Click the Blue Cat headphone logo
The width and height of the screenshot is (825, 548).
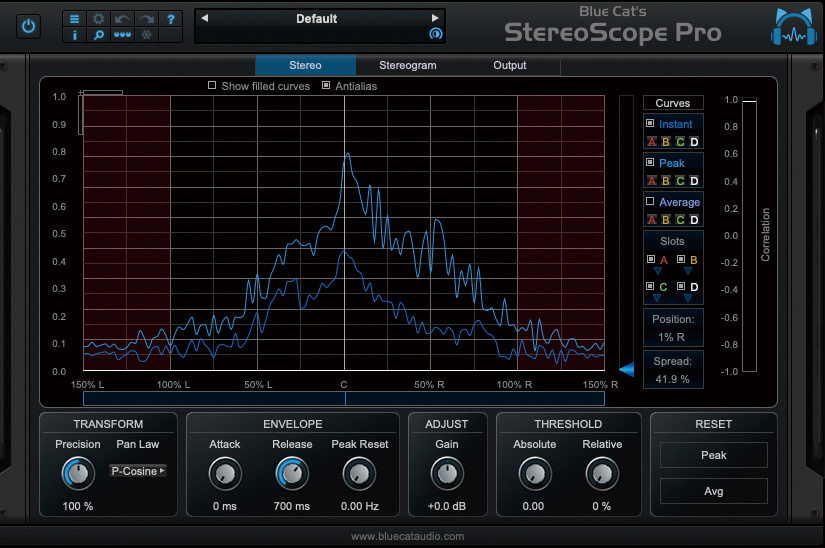[x=794, y=27]
